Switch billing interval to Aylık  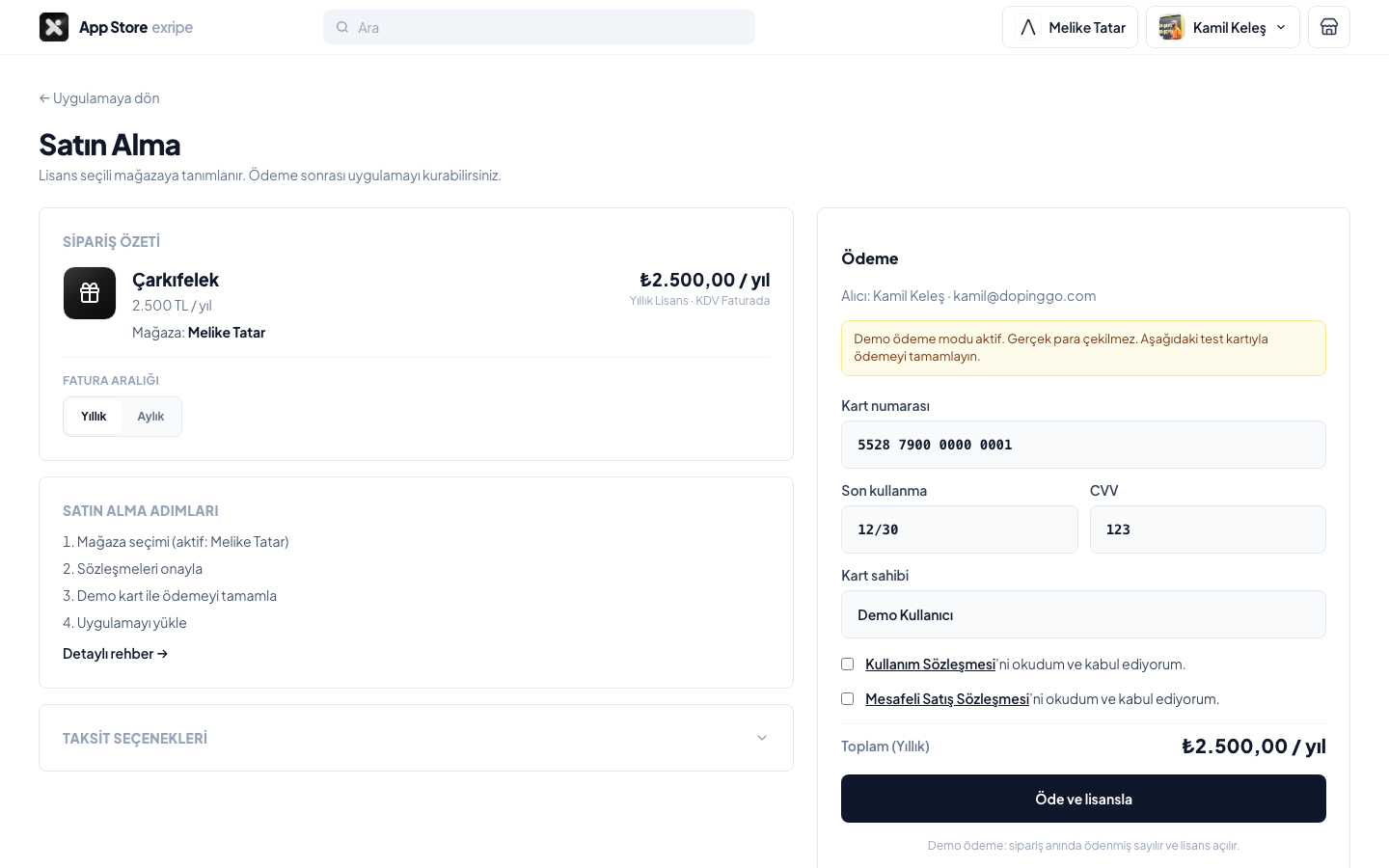pyautogui.click(x=150, y=417)
